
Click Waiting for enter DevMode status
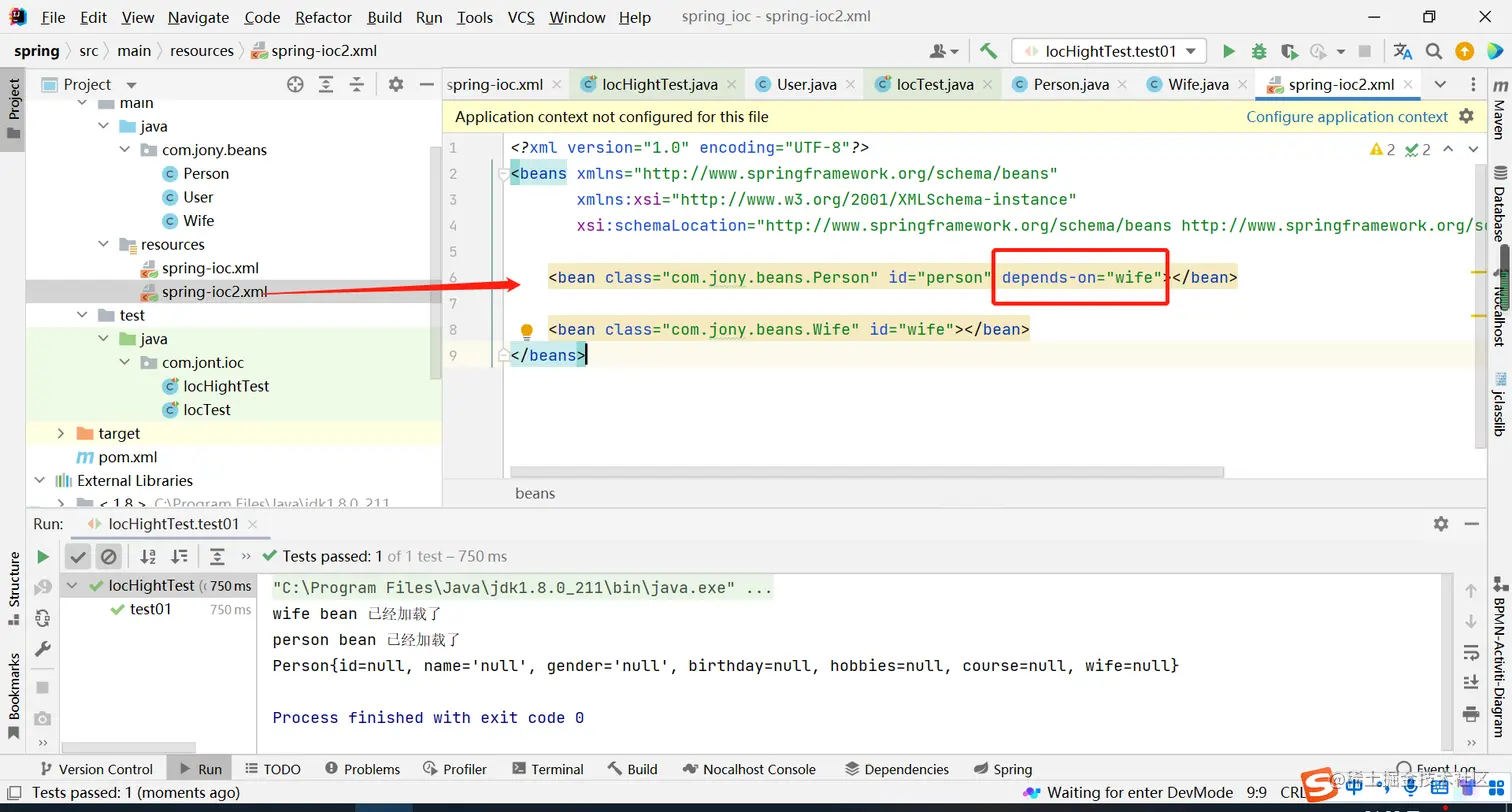tap(1130, 792)
